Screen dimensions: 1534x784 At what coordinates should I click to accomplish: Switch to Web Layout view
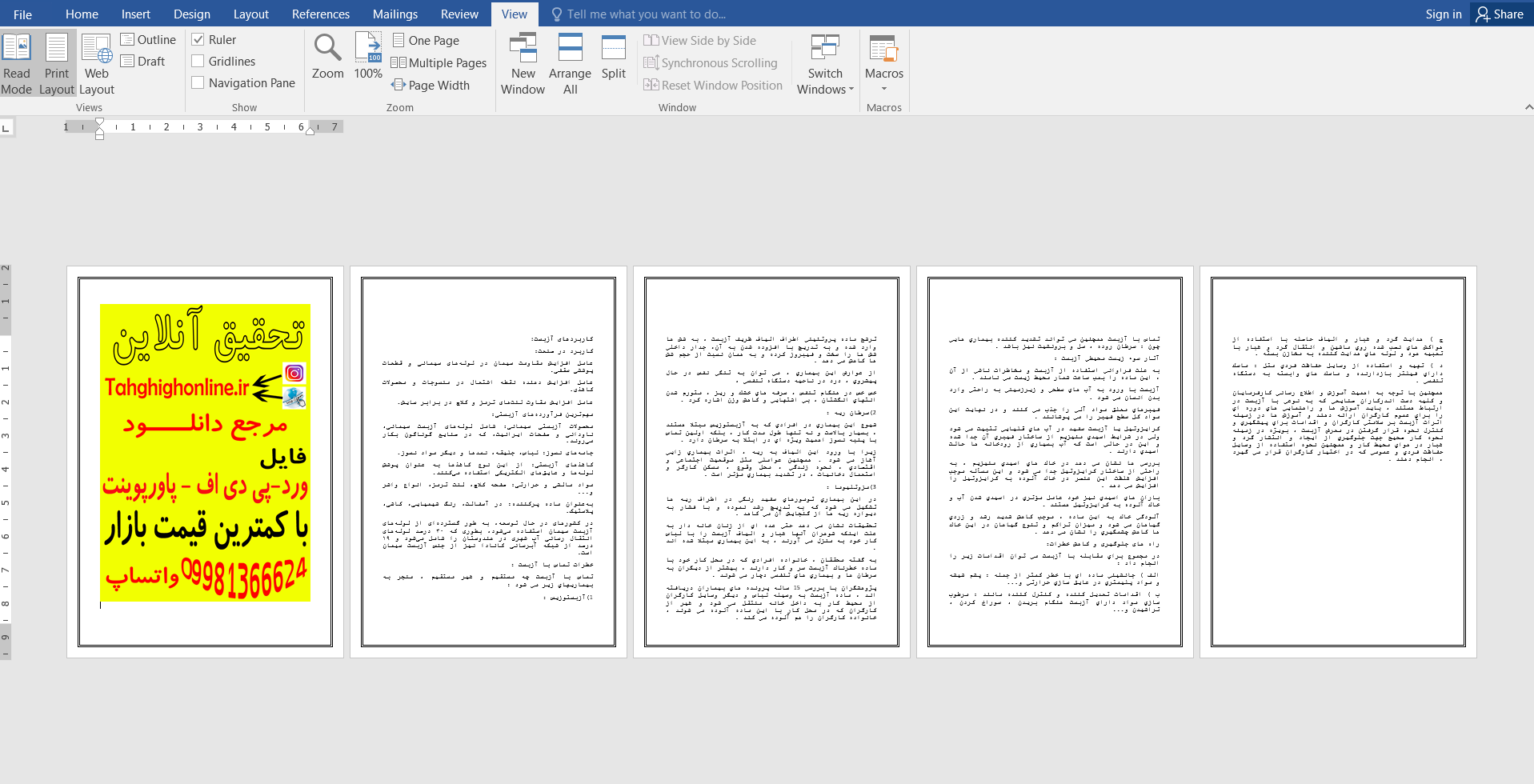[x=97, y=64]
